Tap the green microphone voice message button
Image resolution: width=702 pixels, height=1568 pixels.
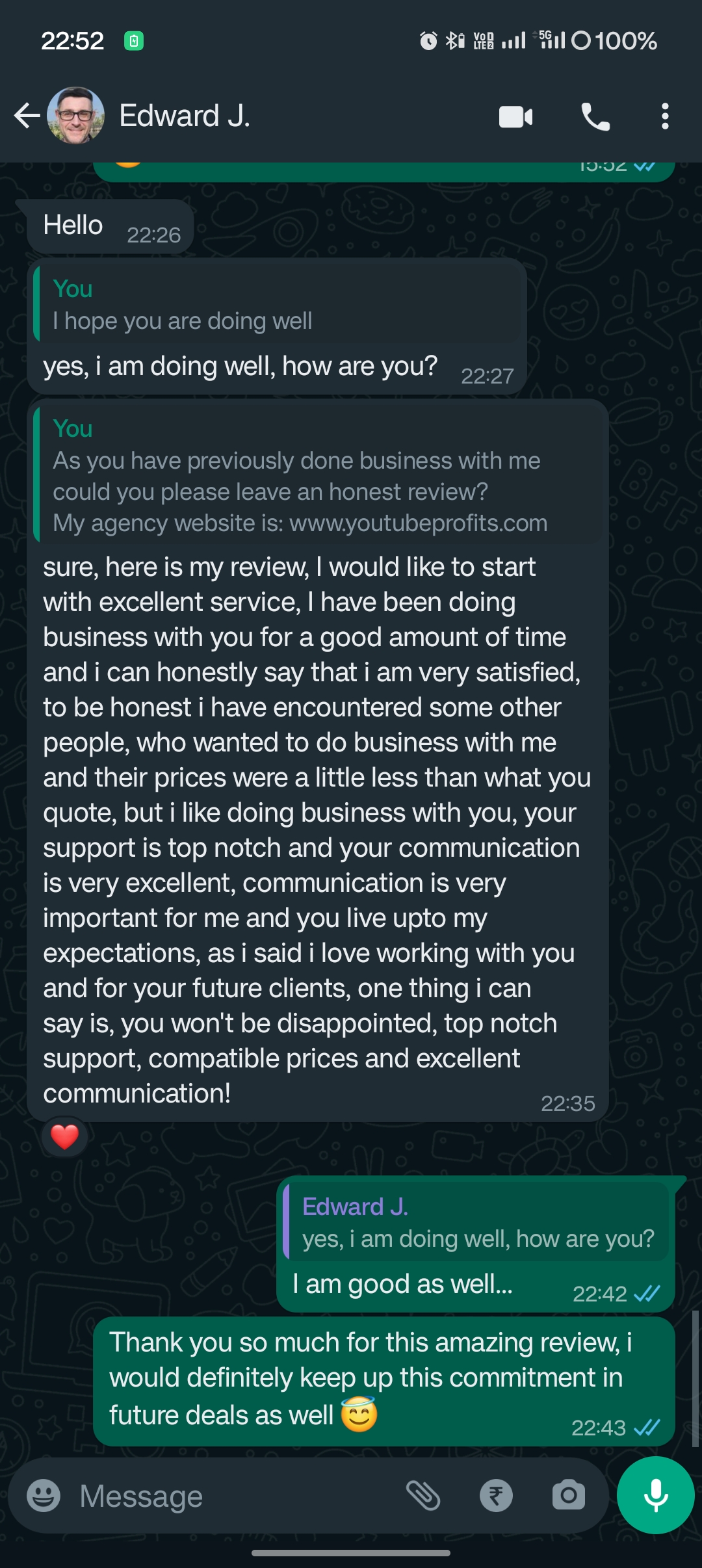point(655,1495)
